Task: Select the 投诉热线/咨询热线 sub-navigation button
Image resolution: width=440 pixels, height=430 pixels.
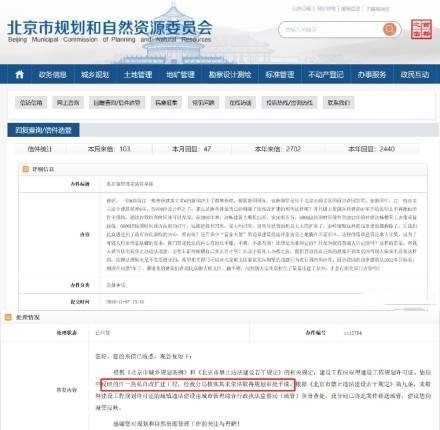Action: (289, 102)
